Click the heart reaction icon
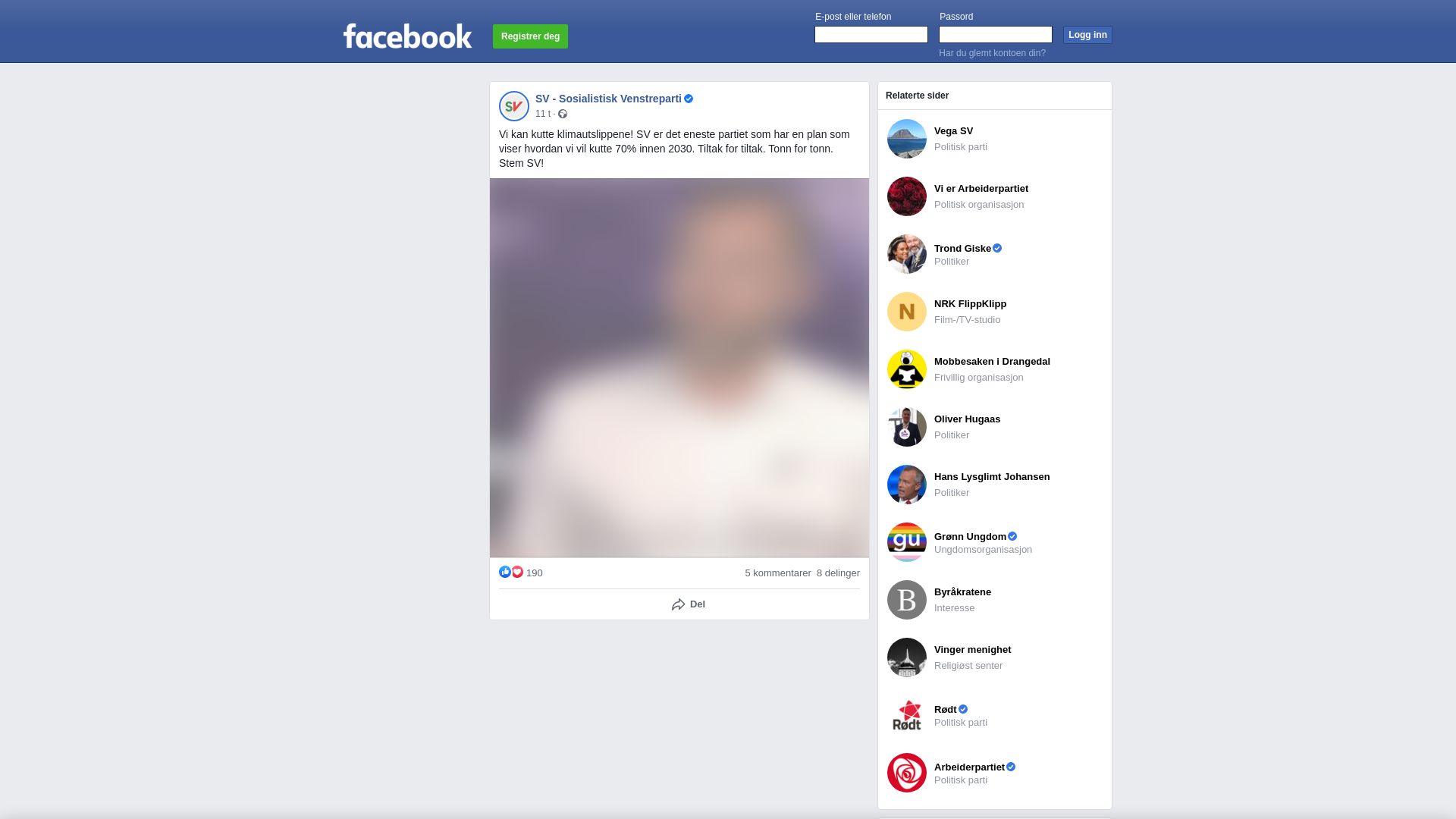 pyautogui.click(x=517, y=572)
